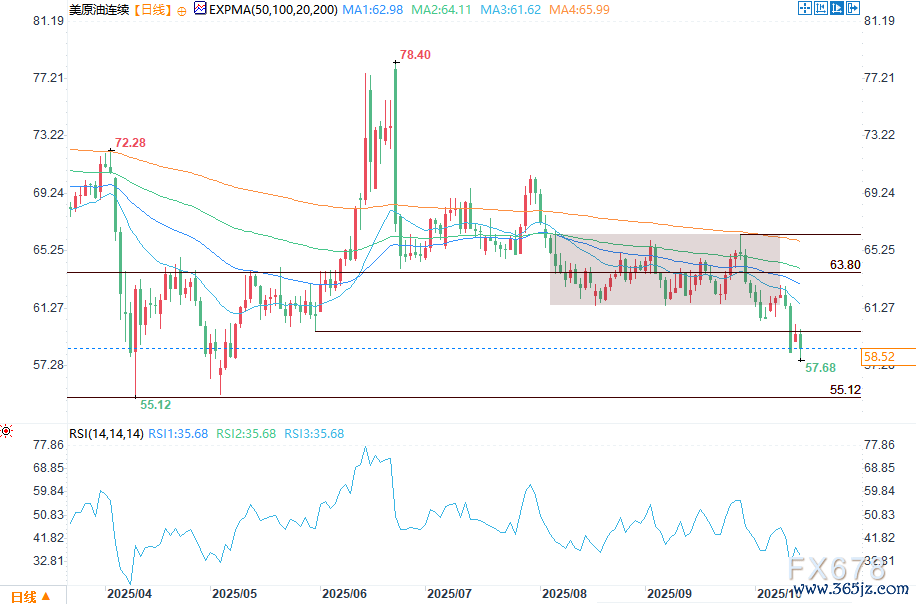This screenshot has width=916, height=604.
Task: Toggle the highlighted axis-scroll chart icon
Action: click(x=836, y=9)
